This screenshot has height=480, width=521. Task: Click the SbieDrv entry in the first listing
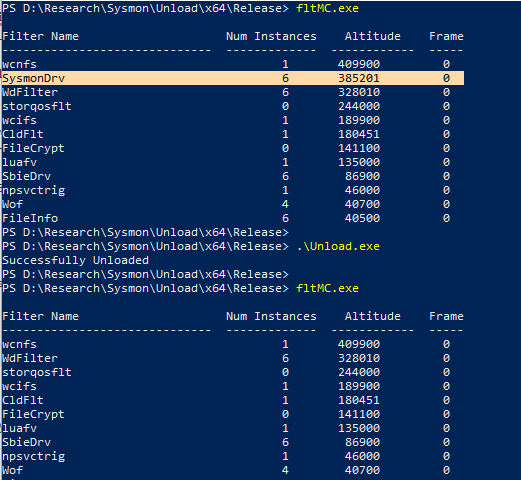click(27, 176)
